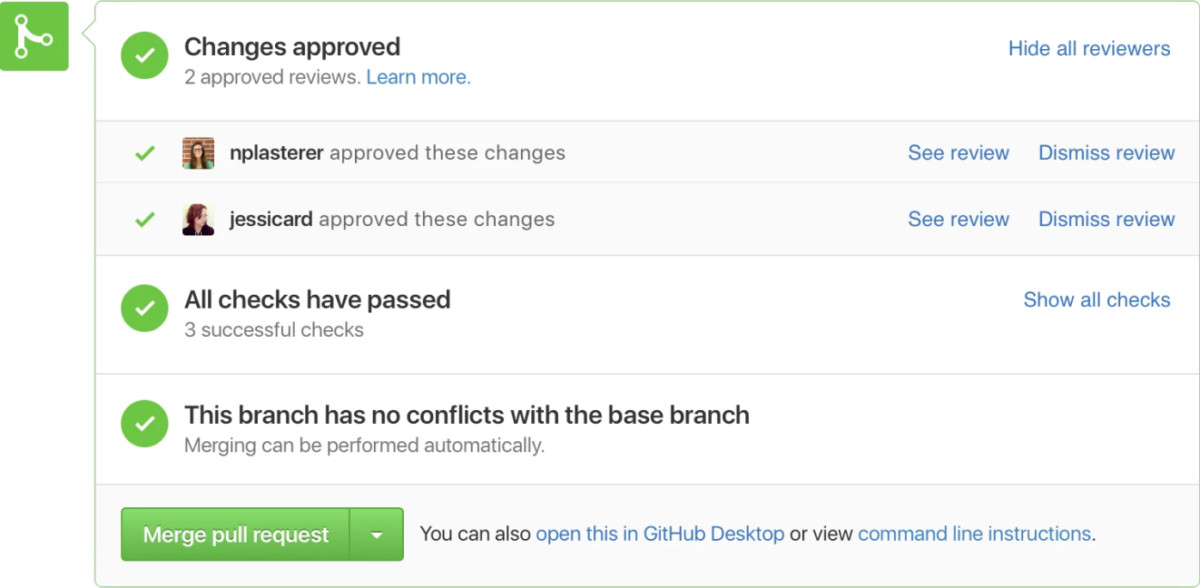Image resolution: width=1200 pixels, height=588 pixels.
Task: Open the Learn more link
Action: pyautogui.click(x=418, y=76)
